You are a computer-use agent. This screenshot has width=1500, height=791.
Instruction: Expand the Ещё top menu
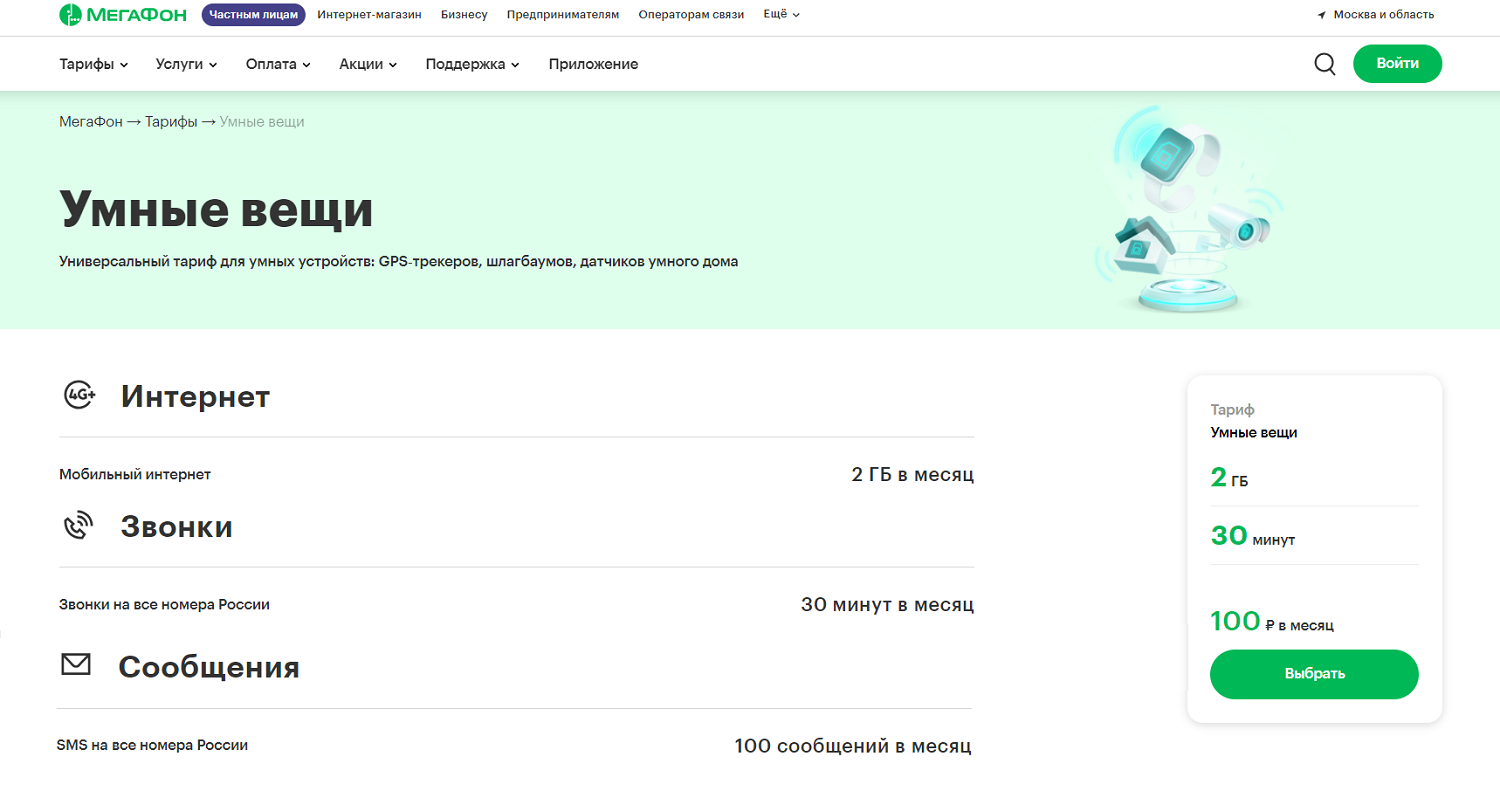[x=781, y=14]
